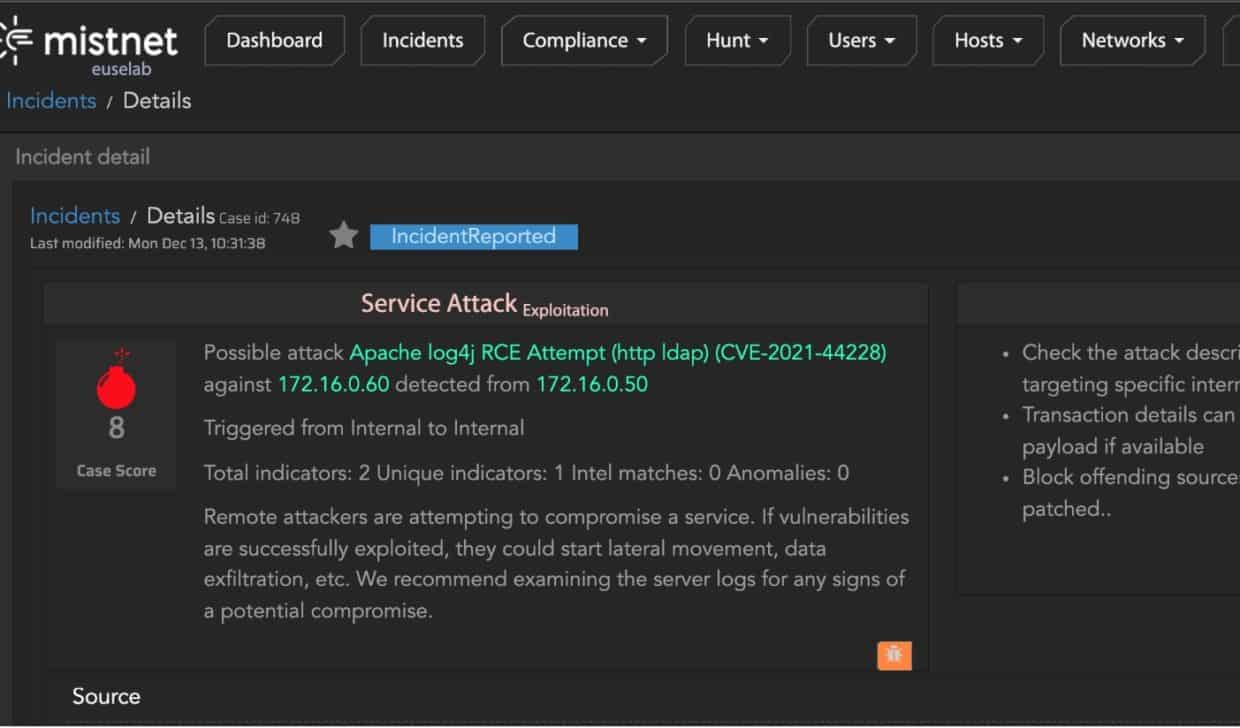Screen dimensions: 1240x728
Task: Click the orange bug icon below the description
Action: click(893, 655)
